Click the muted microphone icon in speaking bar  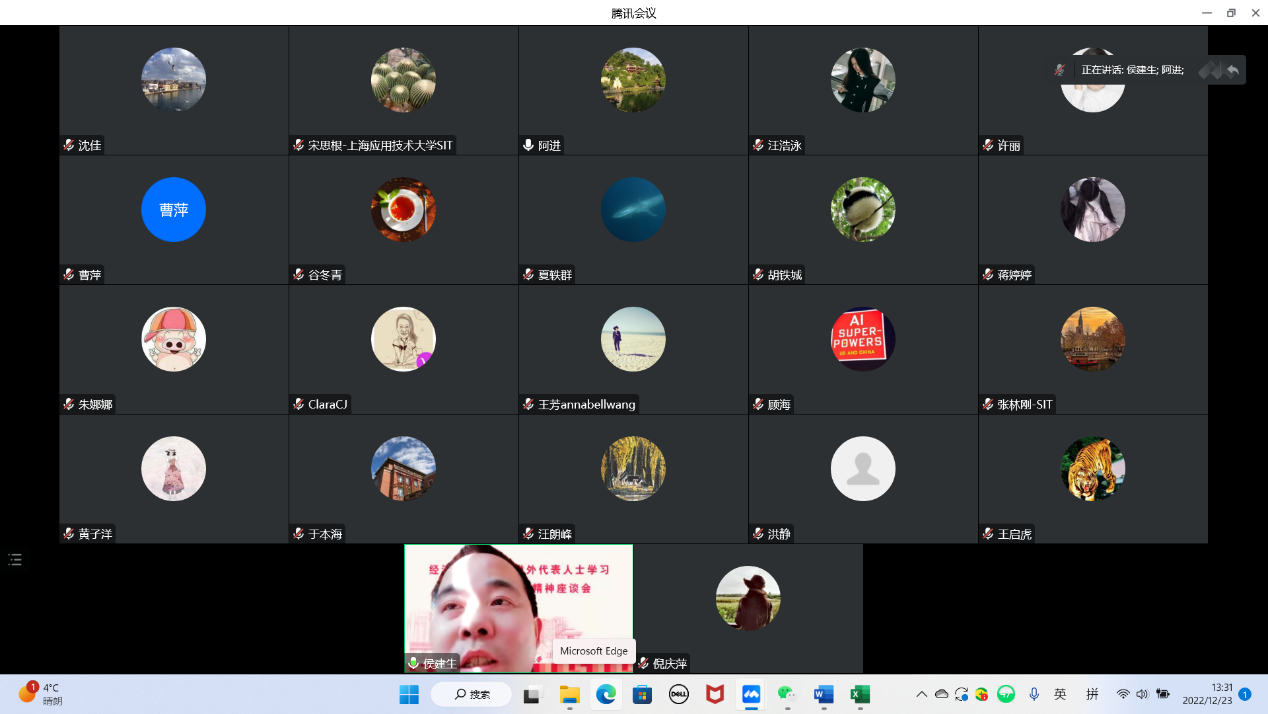coord(1059,70)
